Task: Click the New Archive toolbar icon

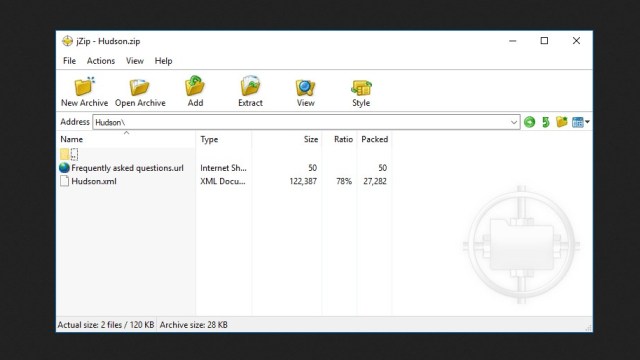Action: click(x=84, y=87)
